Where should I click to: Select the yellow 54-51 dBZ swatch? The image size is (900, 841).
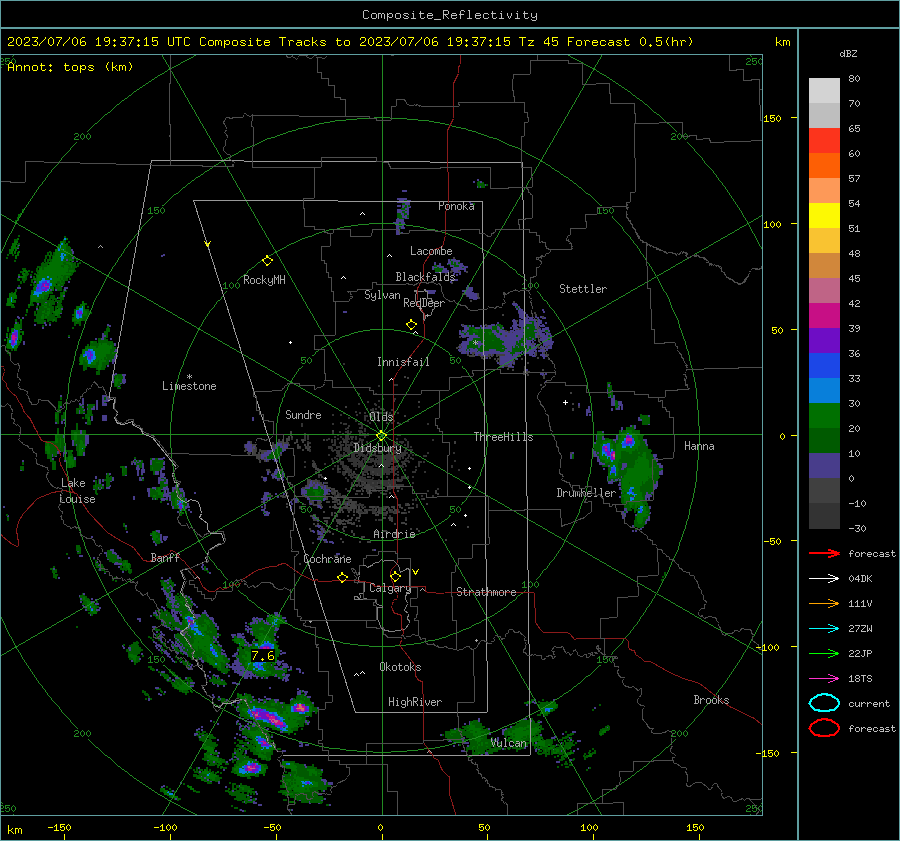[824, 215]
